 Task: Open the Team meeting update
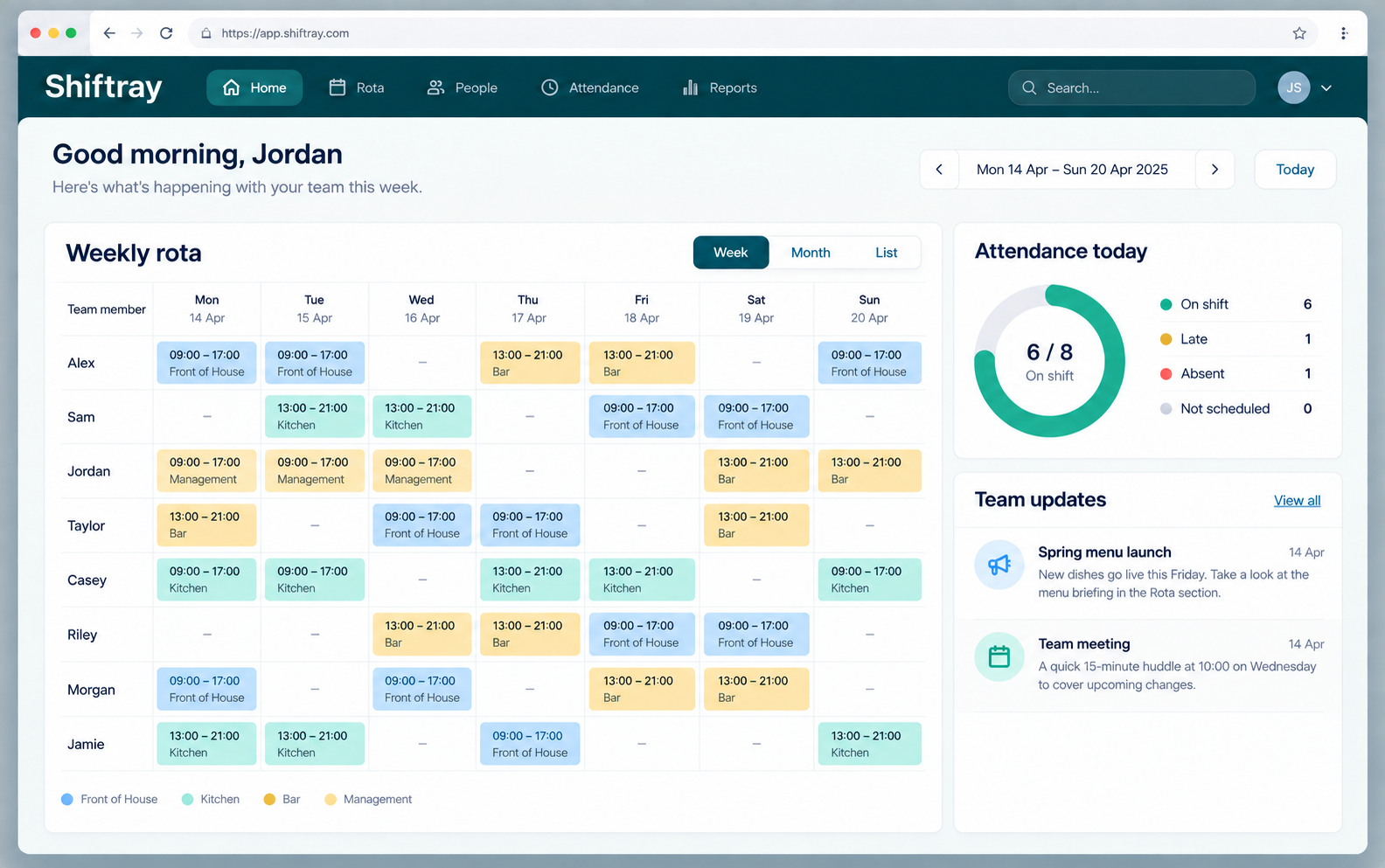[1149, 664]
